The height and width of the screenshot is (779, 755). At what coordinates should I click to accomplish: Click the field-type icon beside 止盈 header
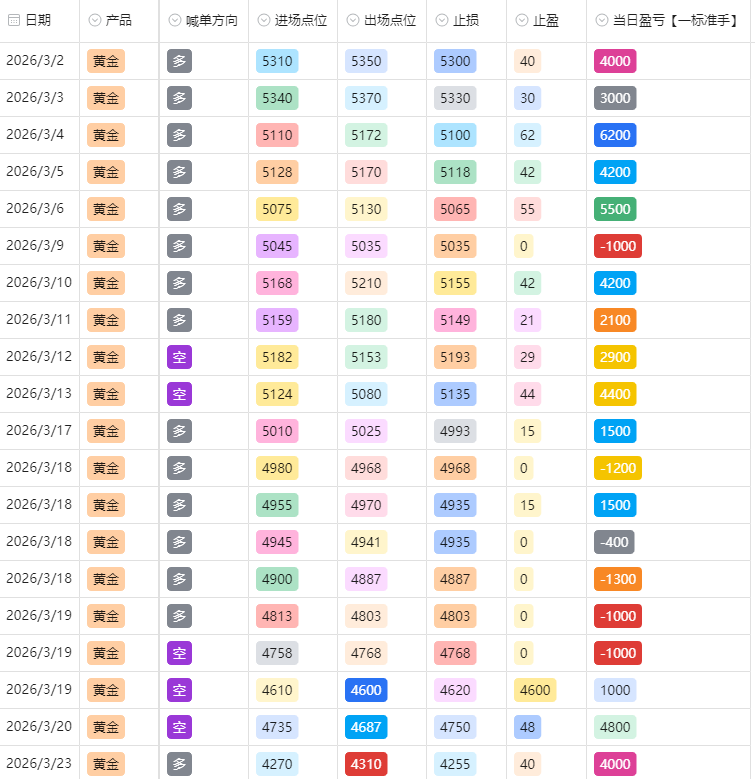[x=522, y=20]
